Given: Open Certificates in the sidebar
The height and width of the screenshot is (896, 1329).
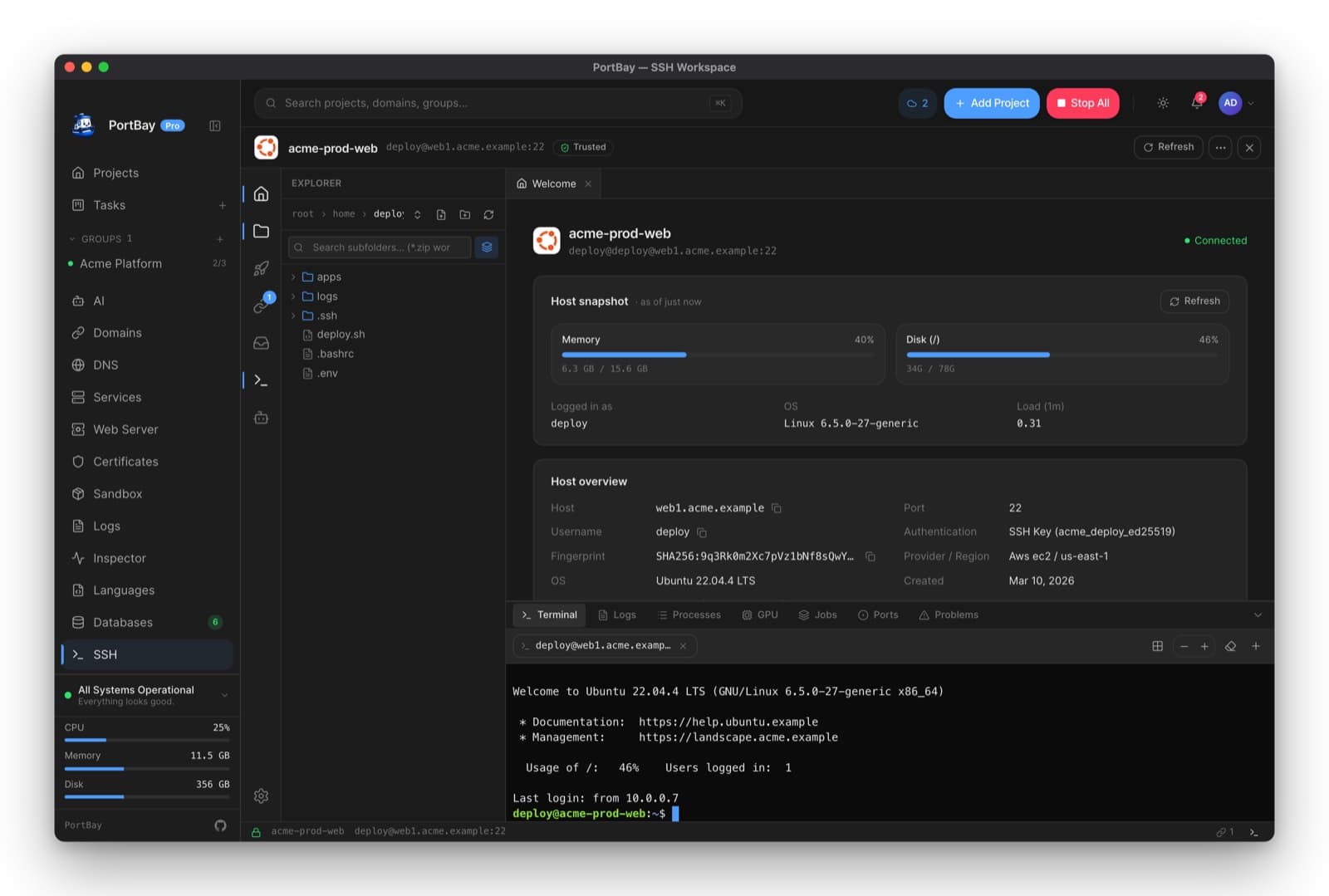Looking at the screenshot, I should [148, 462].
